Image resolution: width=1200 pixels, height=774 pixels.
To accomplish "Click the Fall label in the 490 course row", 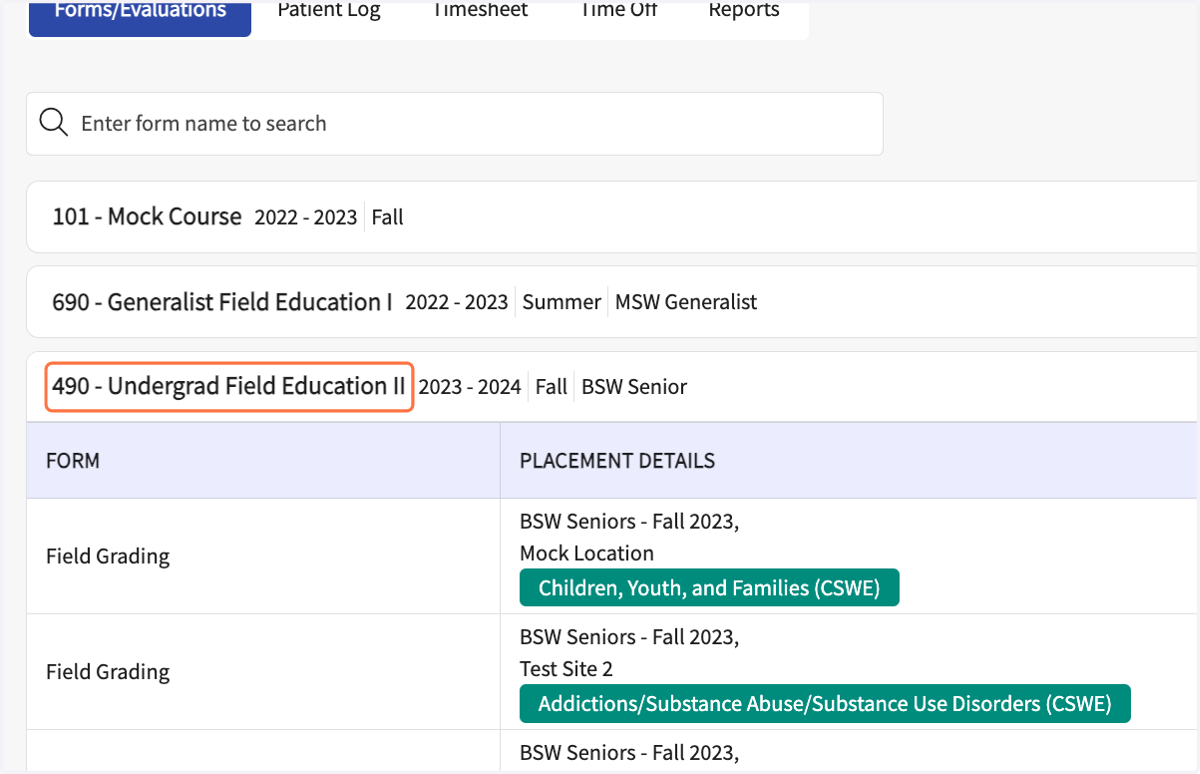I will click(x=551, y=387).
